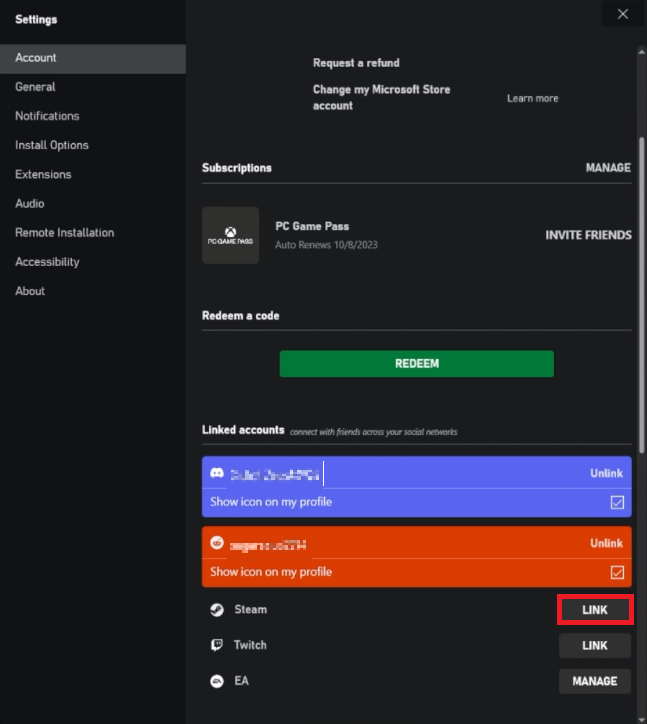Link the Twitch account
647x724 pixels.
coord(595,646)
